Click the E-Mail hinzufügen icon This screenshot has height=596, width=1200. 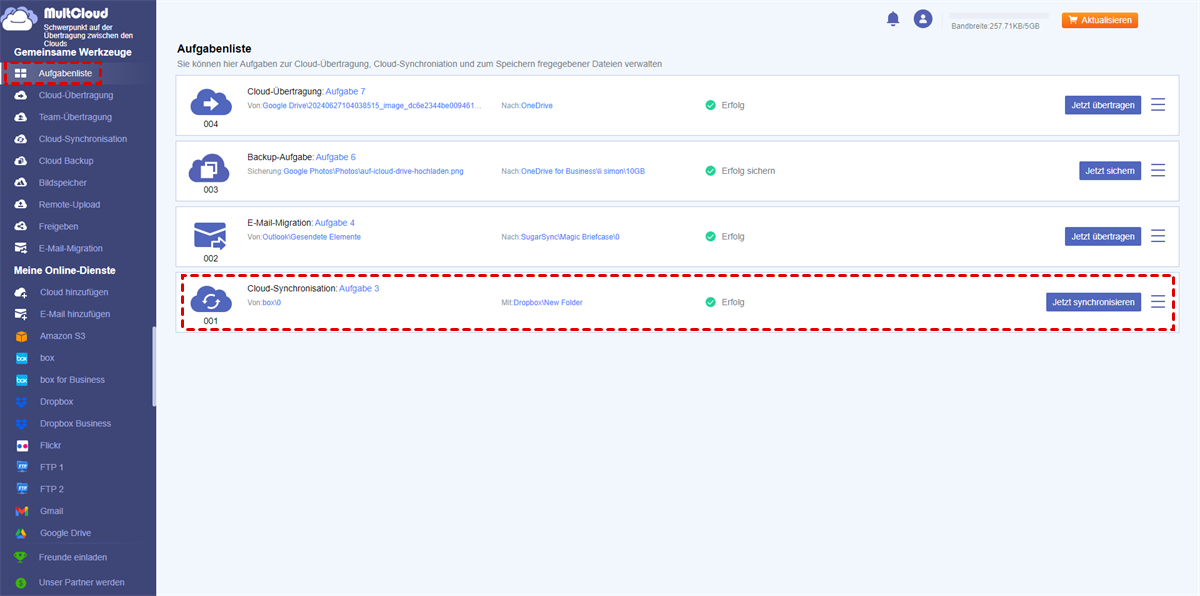pos(21,314)
